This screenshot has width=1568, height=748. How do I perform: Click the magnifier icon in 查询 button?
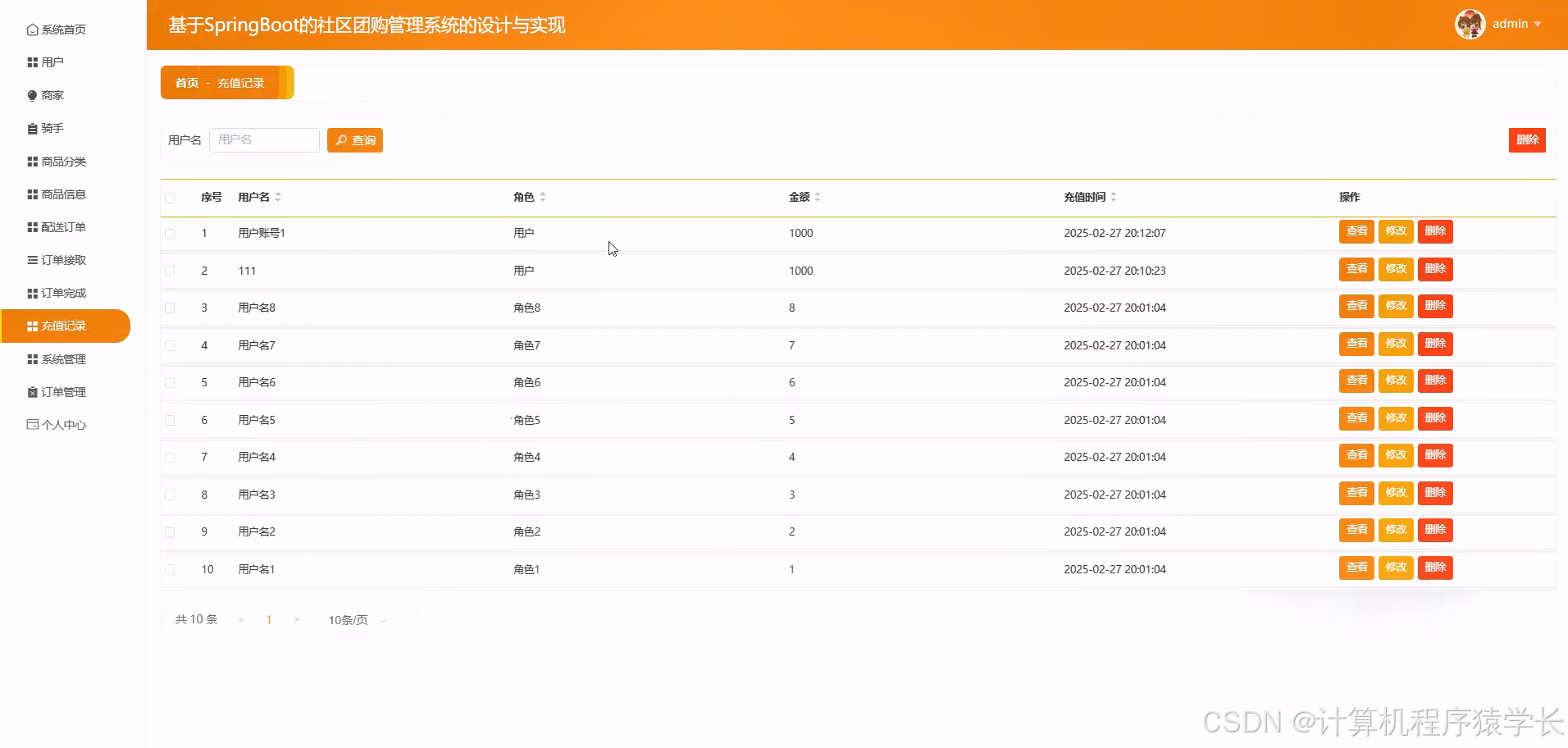click(x=341, y=140)
